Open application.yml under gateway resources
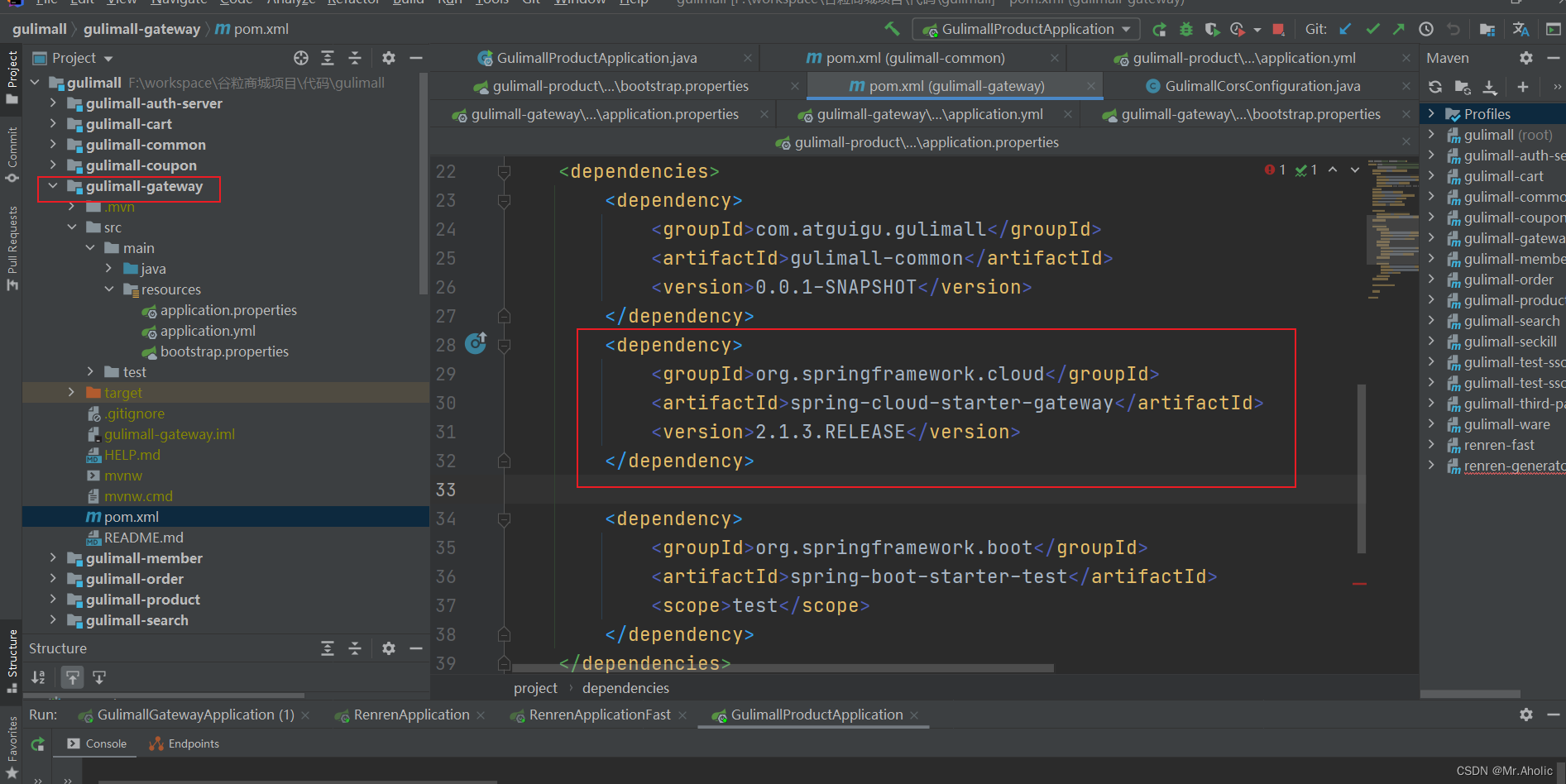This screenshot has width=1566, height=784. pyautogui.click(x=208, y=331)
